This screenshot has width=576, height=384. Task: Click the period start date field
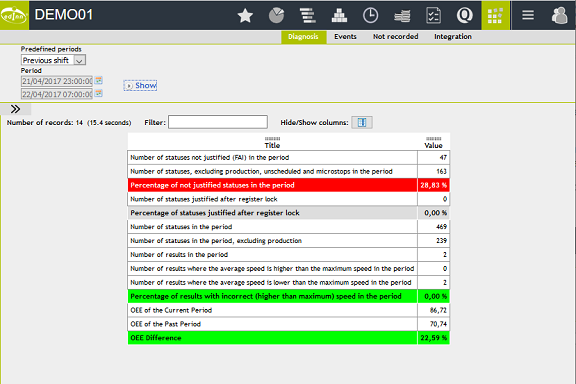click(x=57, y=81)
